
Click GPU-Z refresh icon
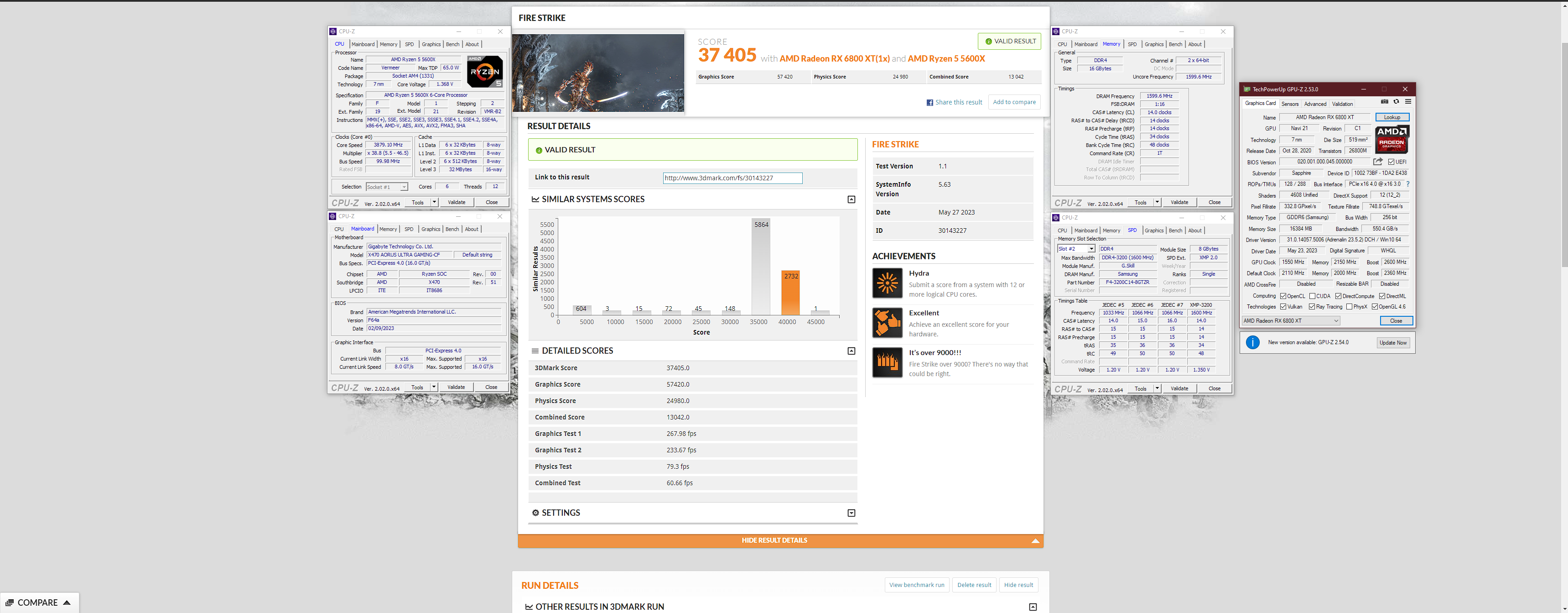[1397, 102]
